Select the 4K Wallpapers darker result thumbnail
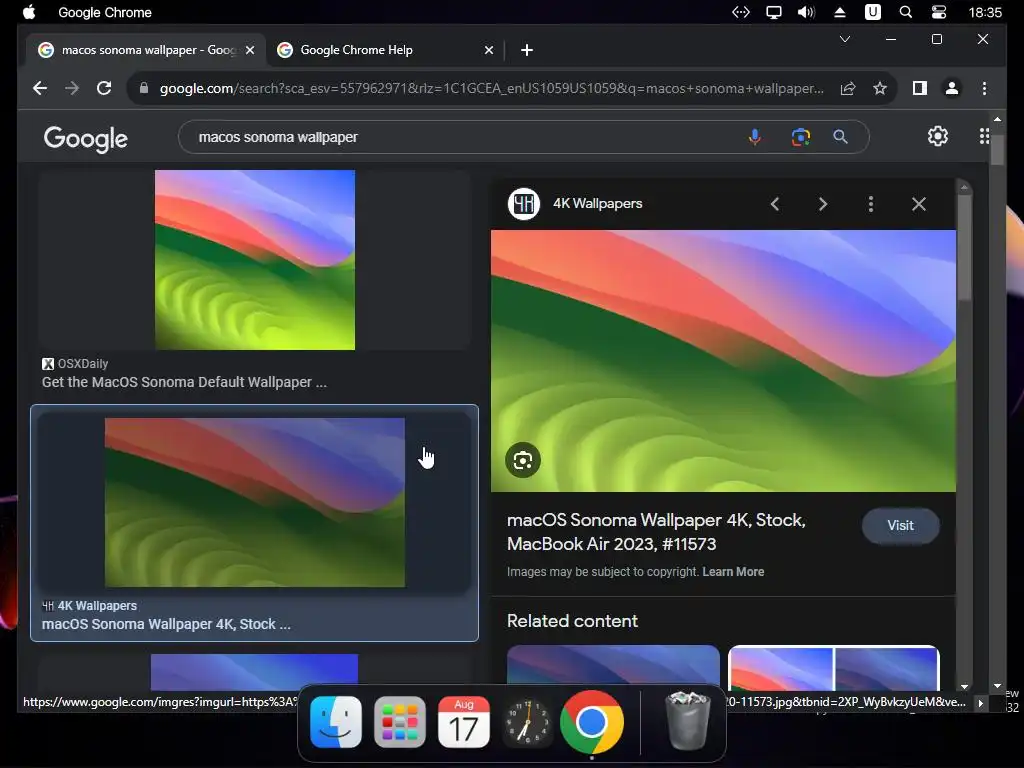This screenshot has width=1024, height=768. coord(255,502)
